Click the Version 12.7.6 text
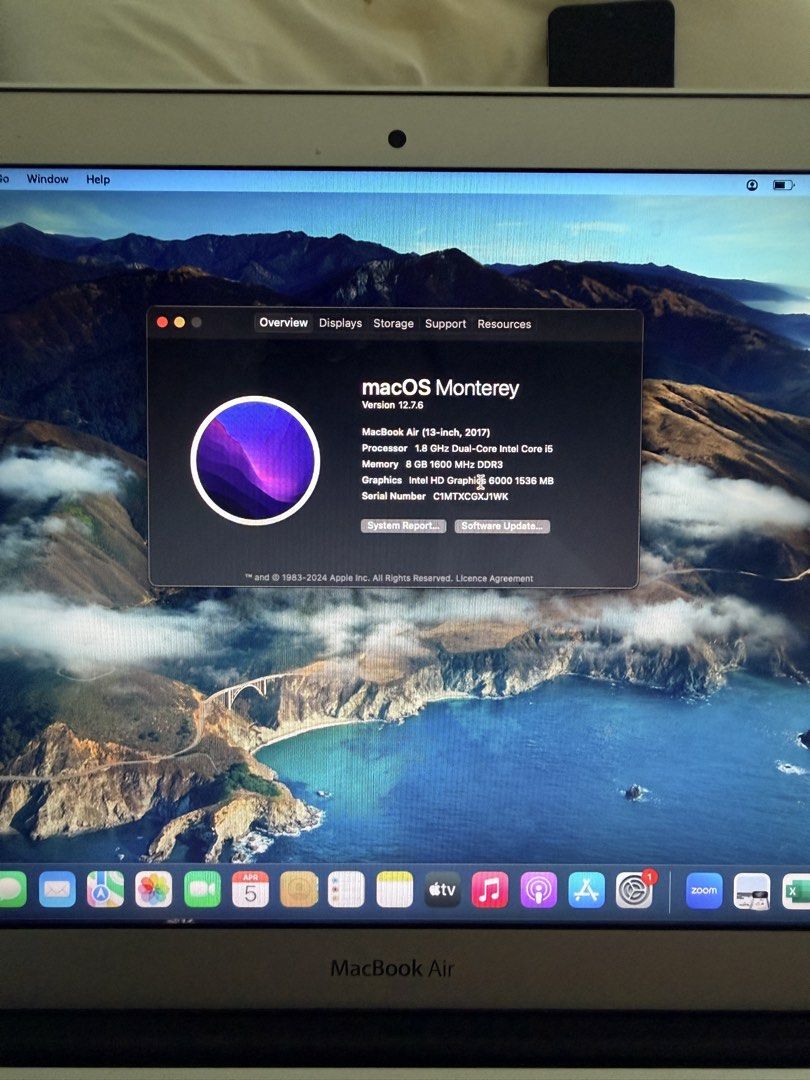This screenshot has width=810, height=1080. coord(393,405)
